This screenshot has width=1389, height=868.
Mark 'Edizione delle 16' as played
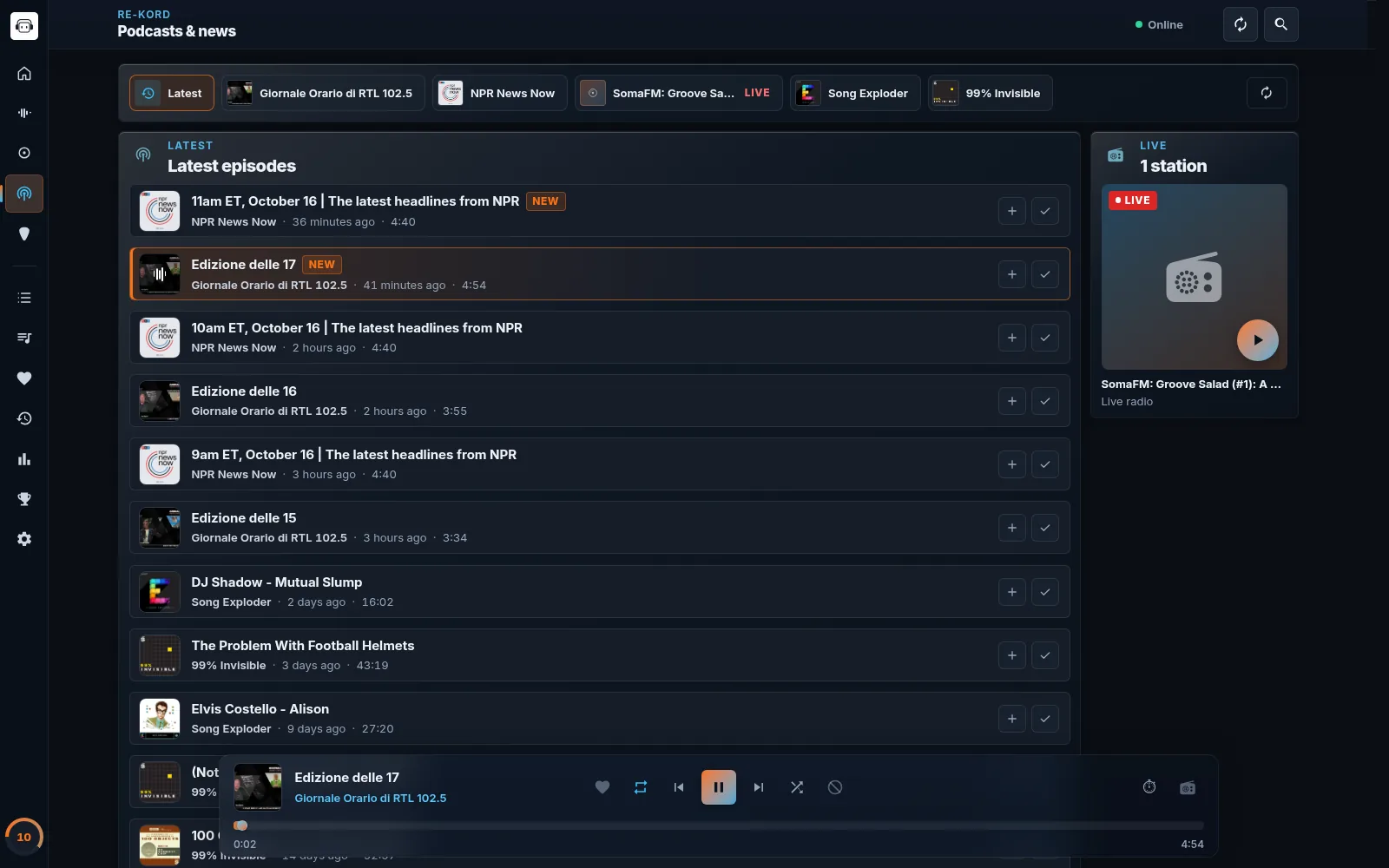tap(1045, 401)
